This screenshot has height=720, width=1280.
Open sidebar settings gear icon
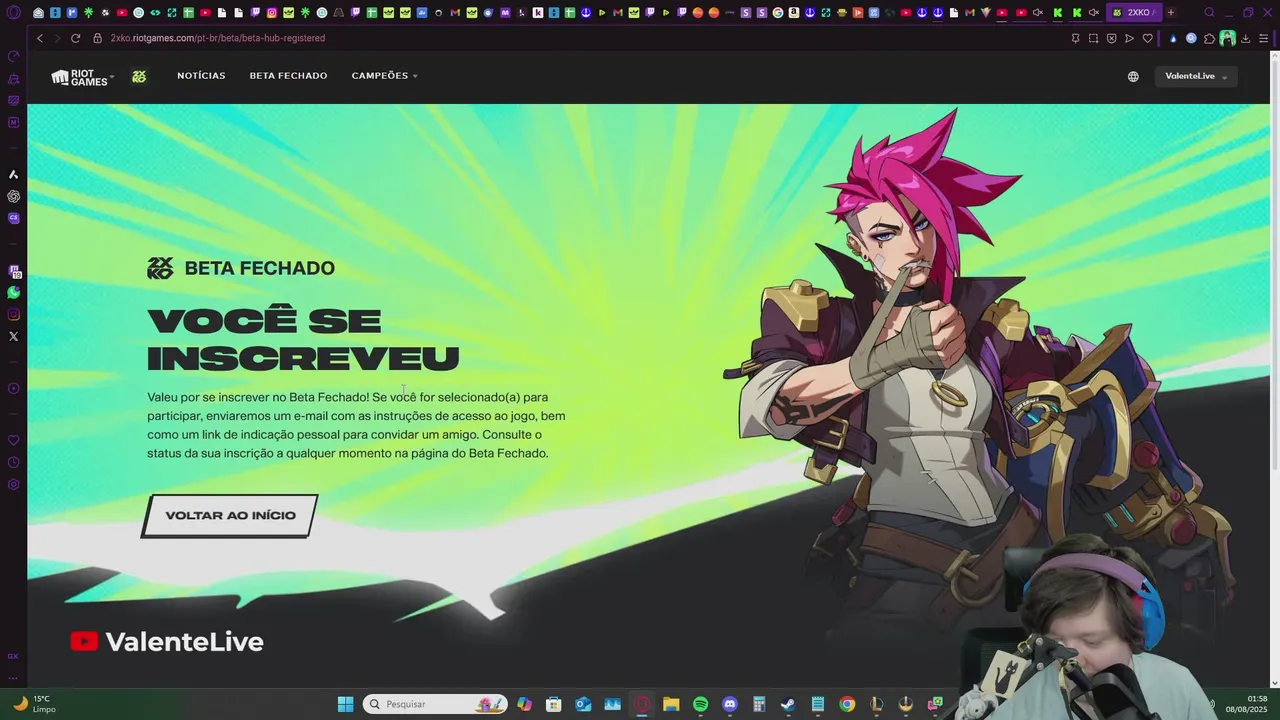(13, 485)
